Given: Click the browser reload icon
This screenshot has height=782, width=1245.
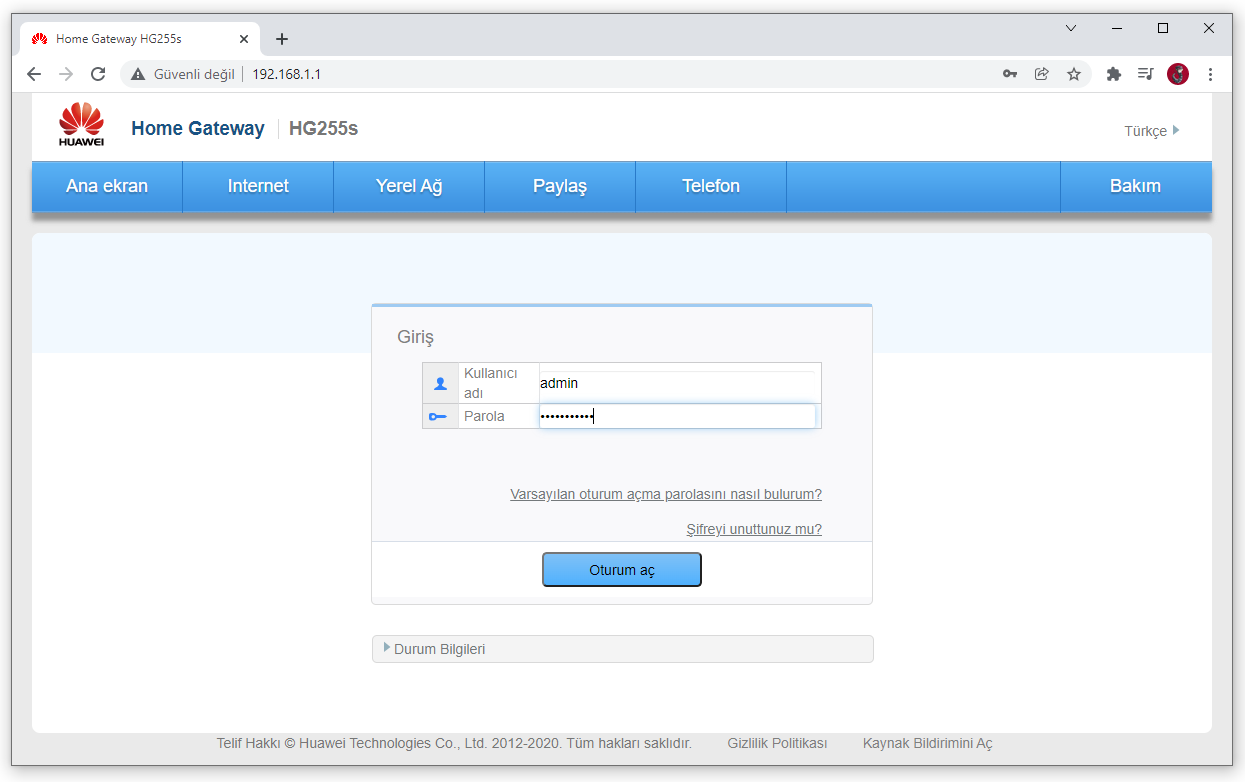Looking at the screenshot, I should pos(98,74).
